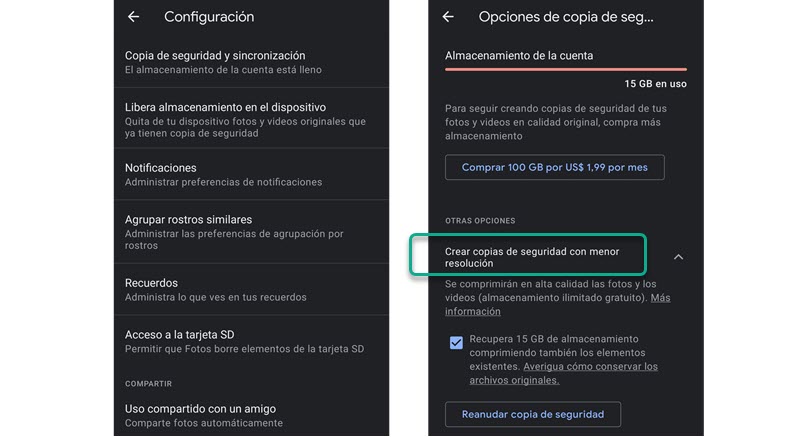Image resolution: width=800 pixels, height=437 pixels.
Task: Click the Opciones de copia title
Action: click(x=566, y=17)
